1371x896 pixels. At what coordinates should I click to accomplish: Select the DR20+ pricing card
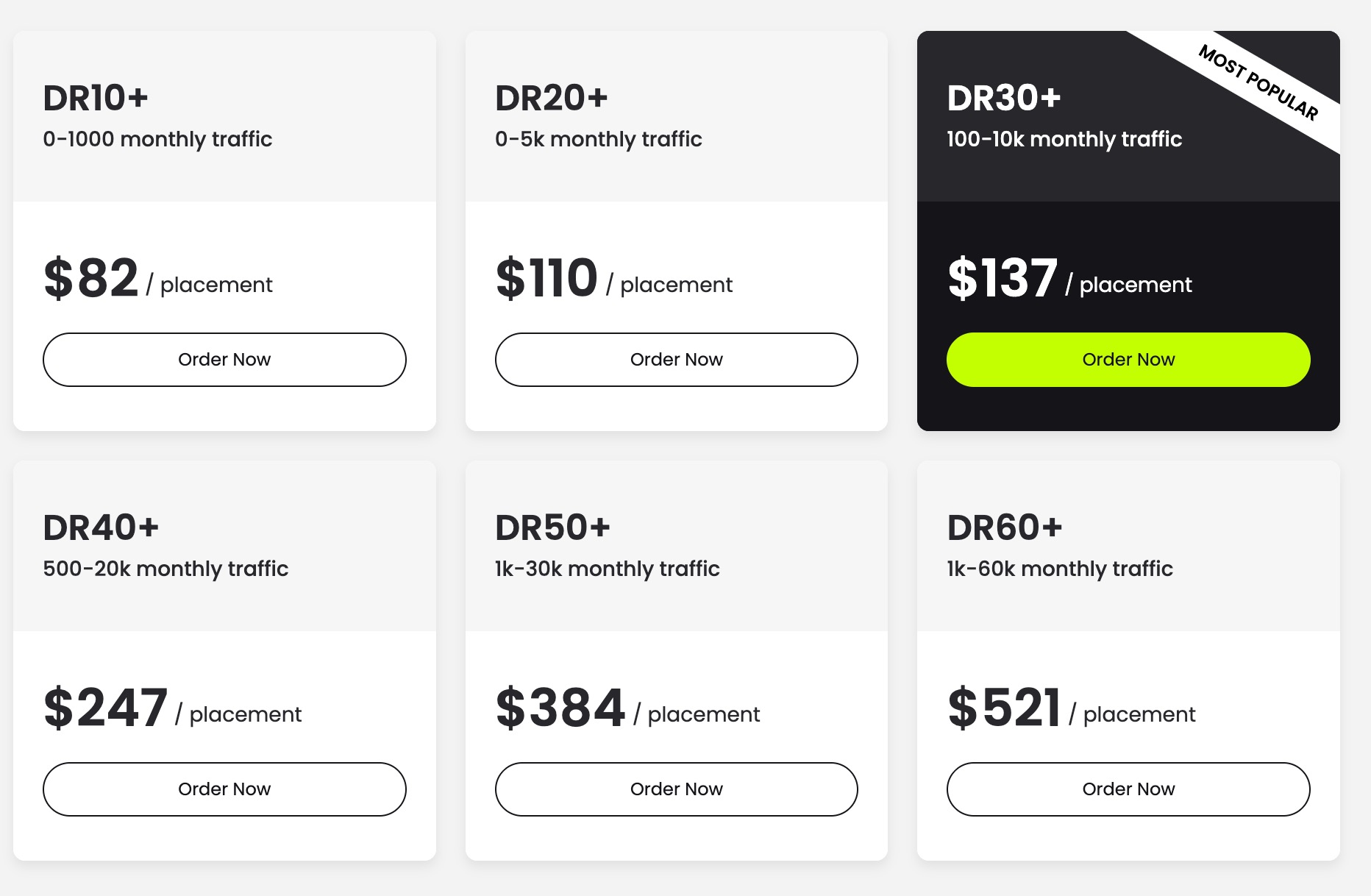[676, 228]
